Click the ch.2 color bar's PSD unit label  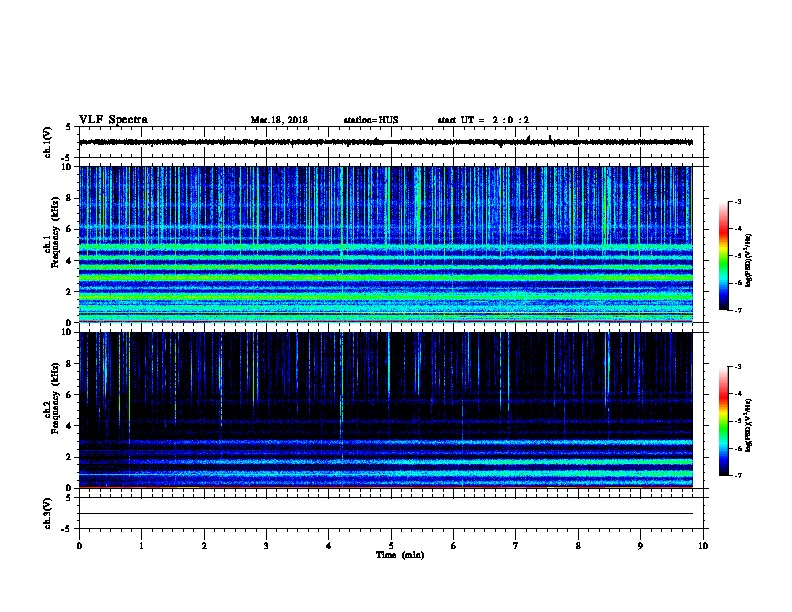[749, 425]
